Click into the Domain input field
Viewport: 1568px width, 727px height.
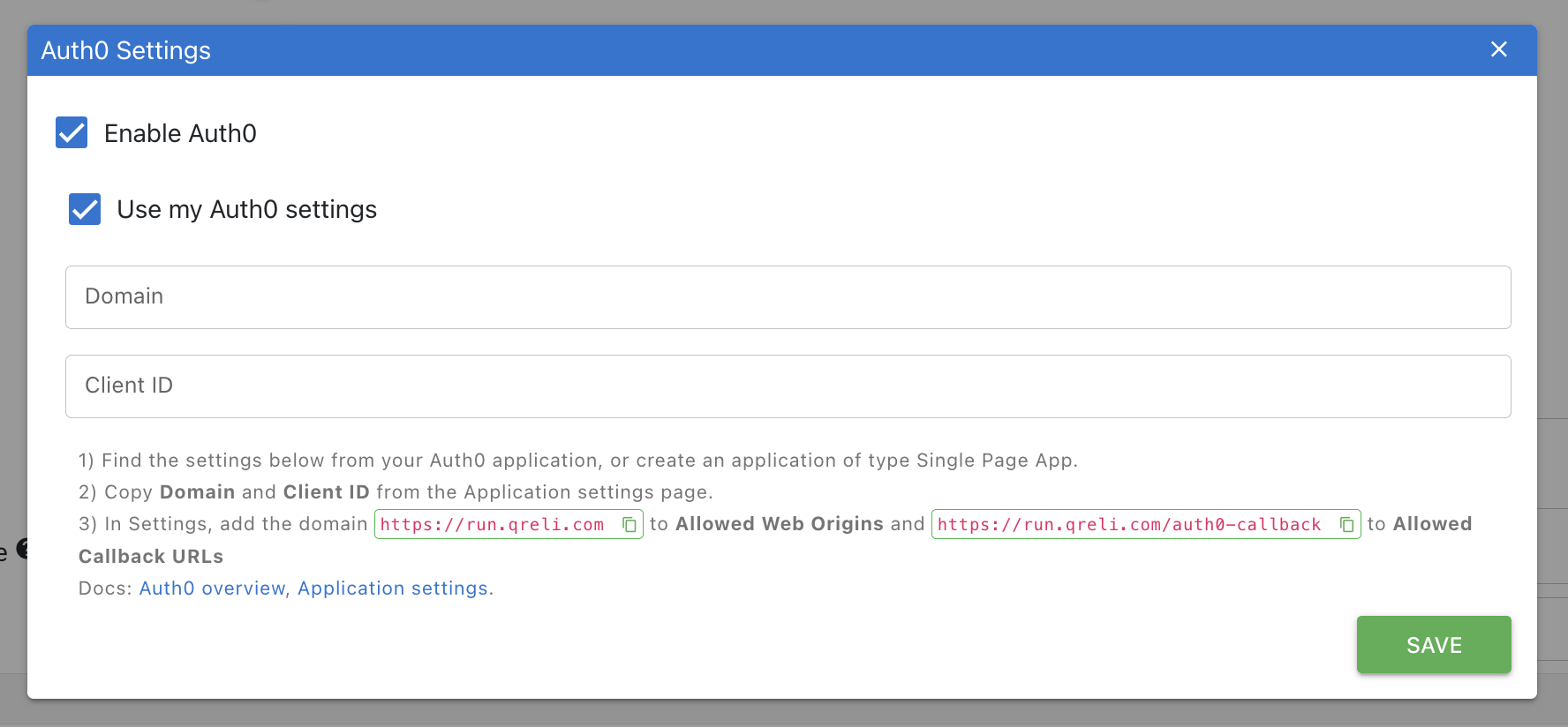point(788,297)
